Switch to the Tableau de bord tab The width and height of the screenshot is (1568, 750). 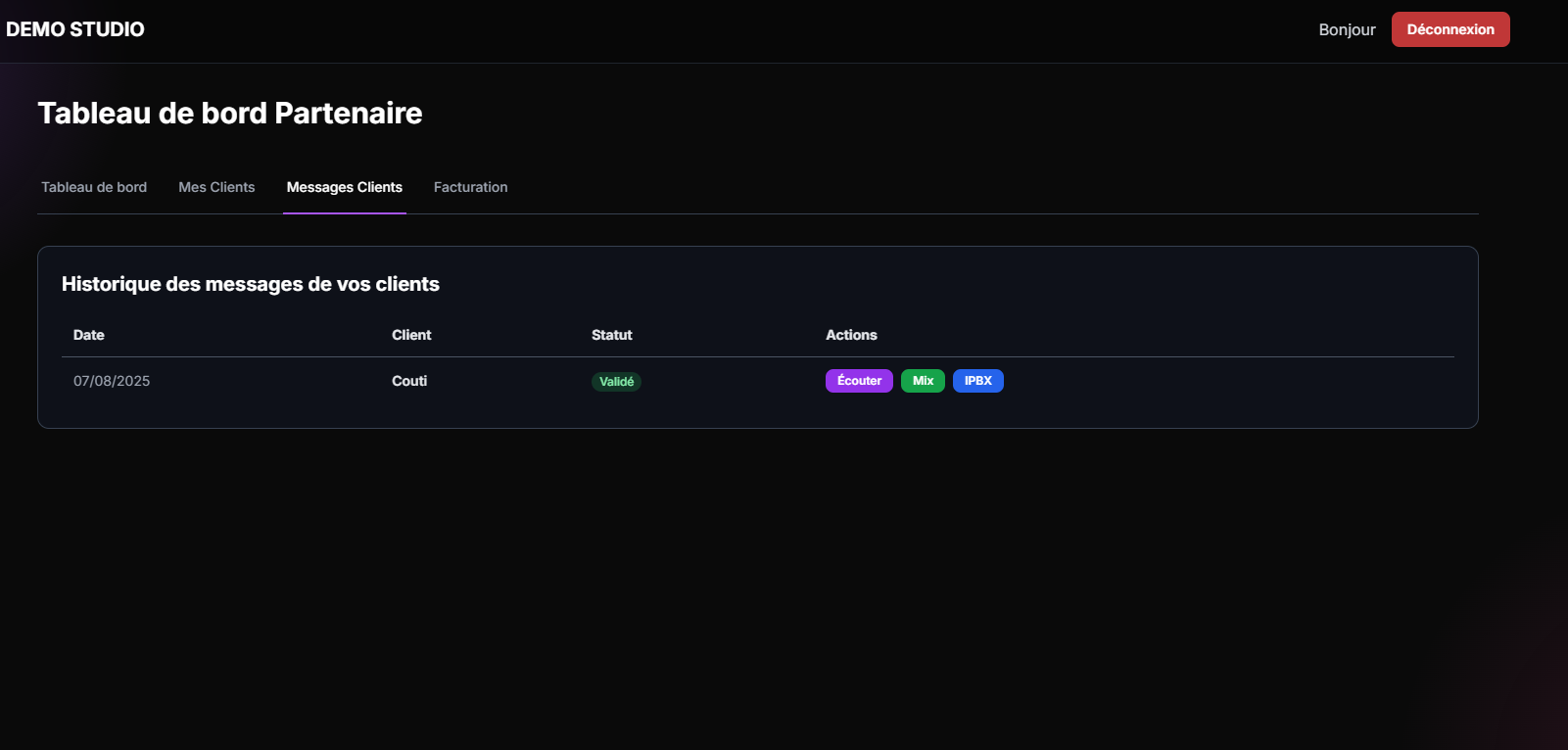[x=94, y=187]
